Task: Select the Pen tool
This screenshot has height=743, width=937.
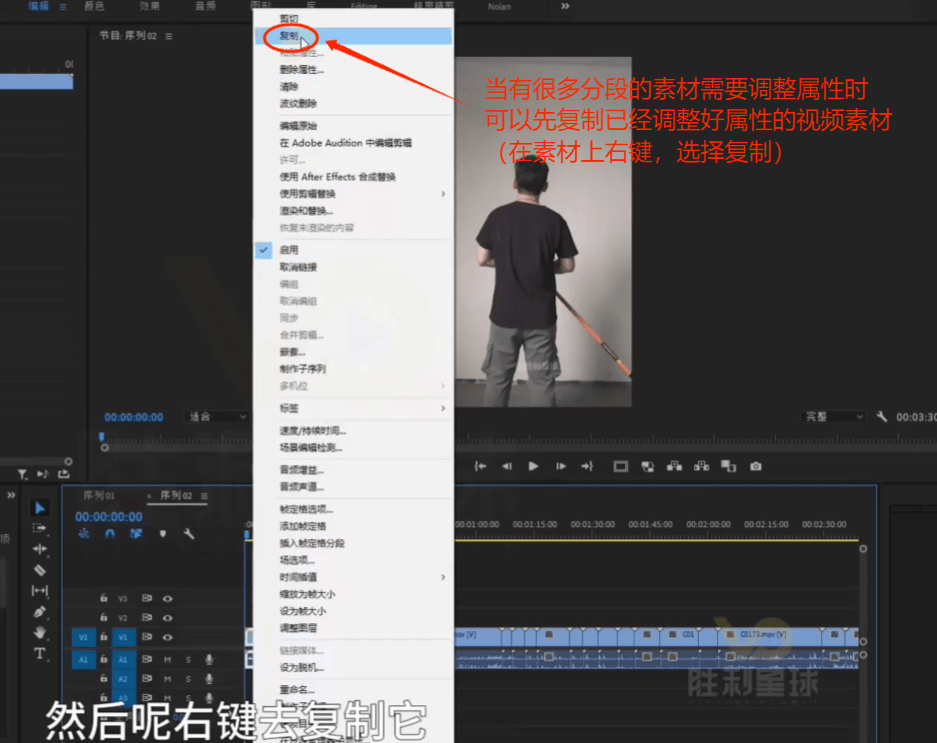Action: [x=40, y=611]
